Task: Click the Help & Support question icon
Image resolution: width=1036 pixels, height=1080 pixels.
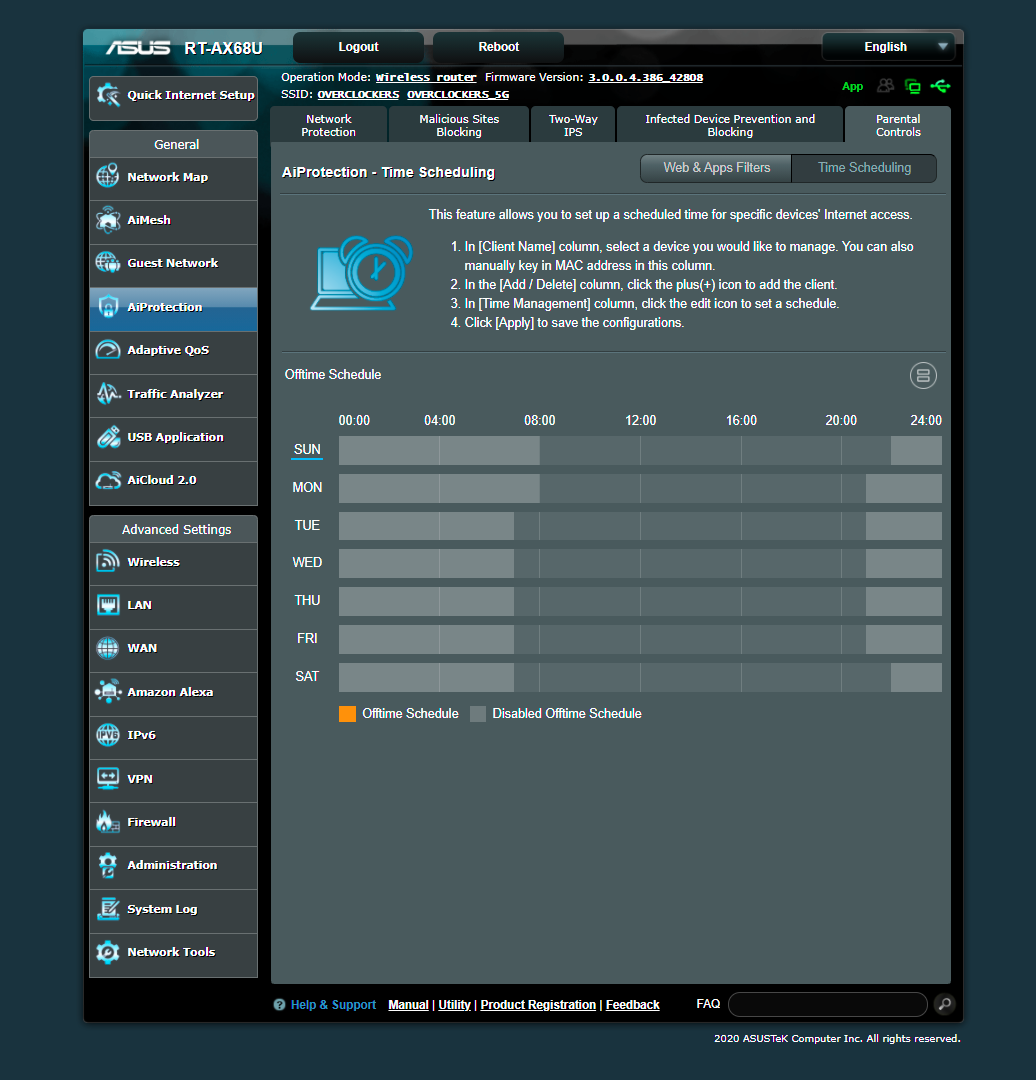Action: [279, 1005]
